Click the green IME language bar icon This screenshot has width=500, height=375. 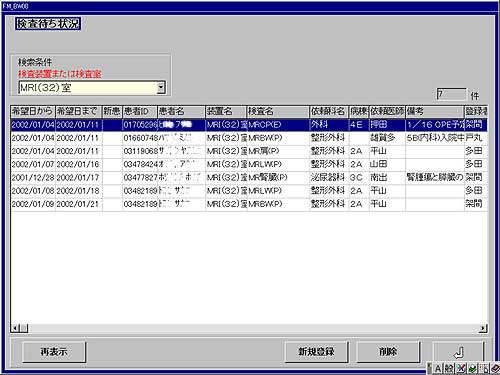[472, 368]
